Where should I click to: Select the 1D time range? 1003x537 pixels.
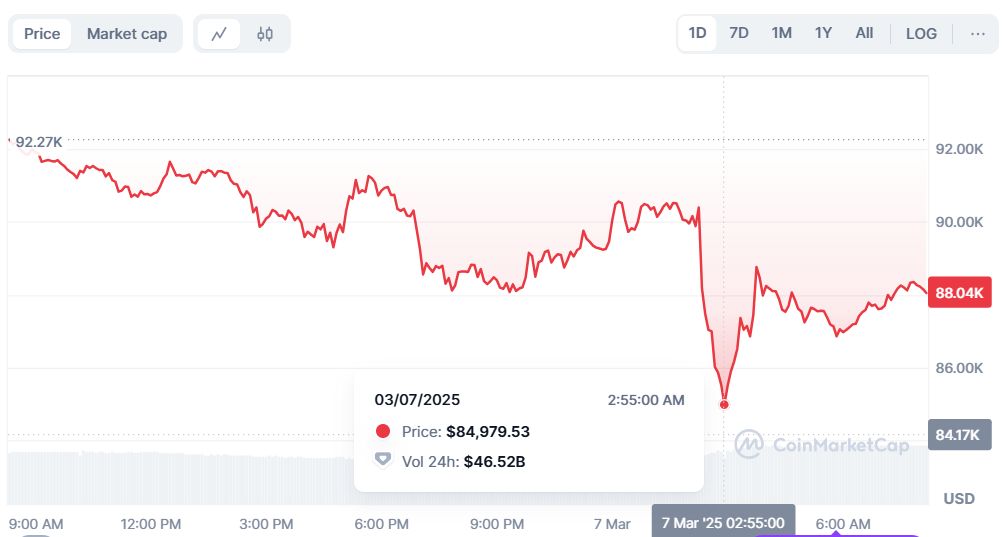[697, 33]
